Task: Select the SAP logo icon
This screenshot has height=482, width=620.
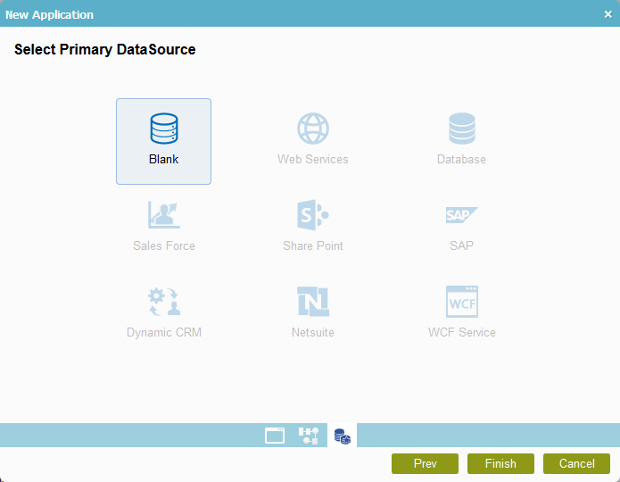Action: pos(461,215)
